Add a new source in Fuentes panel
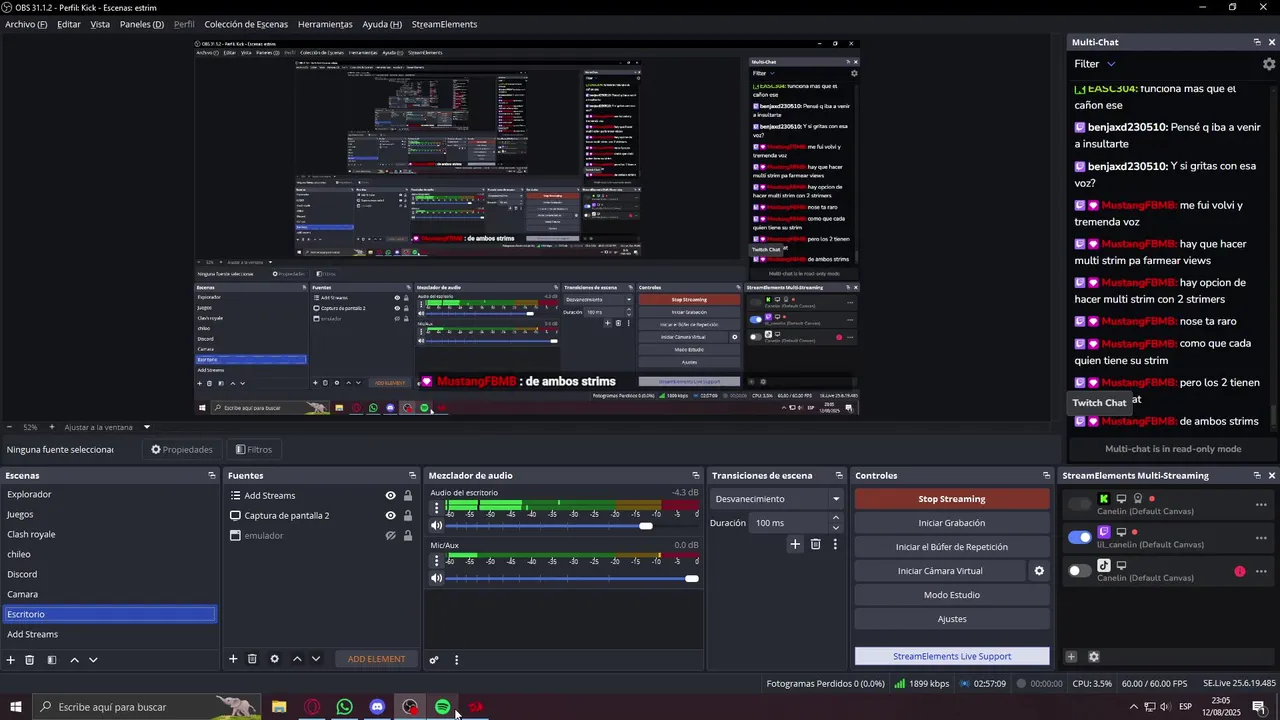This screenshot has height=720, width=1280. coord(233,659)
